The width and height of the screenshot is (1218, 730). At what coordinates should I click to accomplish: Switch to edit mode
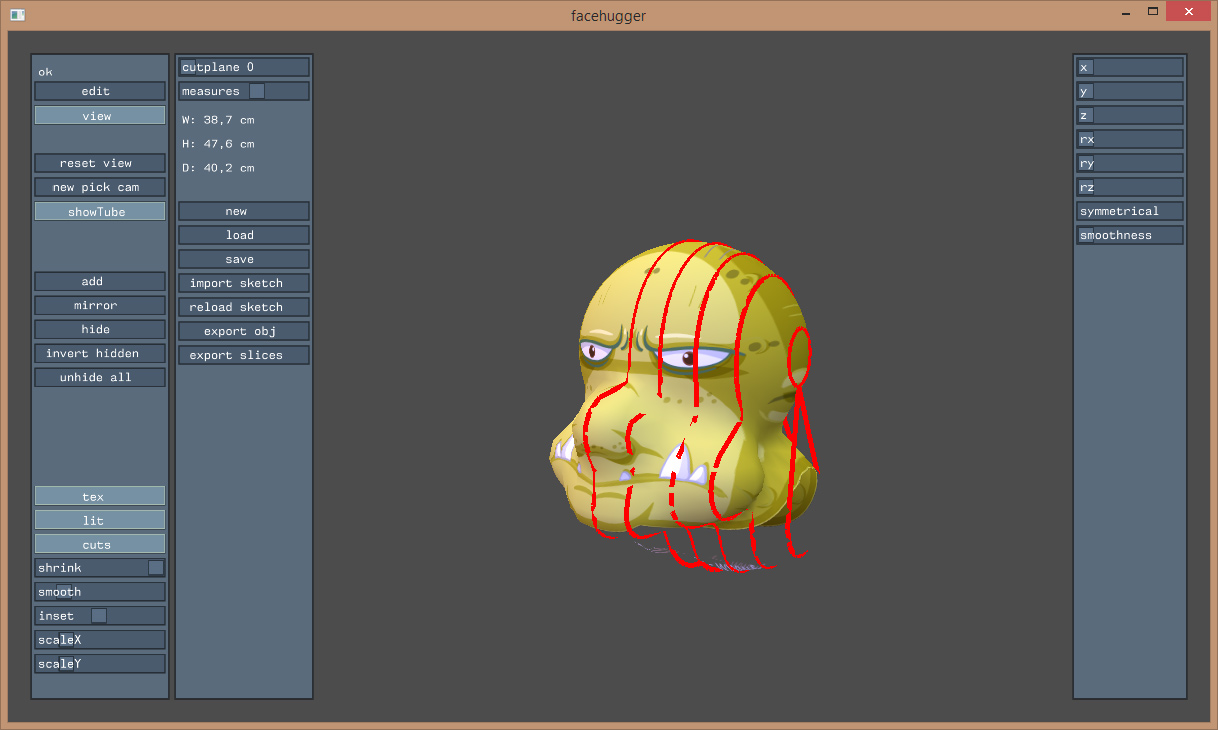pyautogui.click(x=99, y=91)
